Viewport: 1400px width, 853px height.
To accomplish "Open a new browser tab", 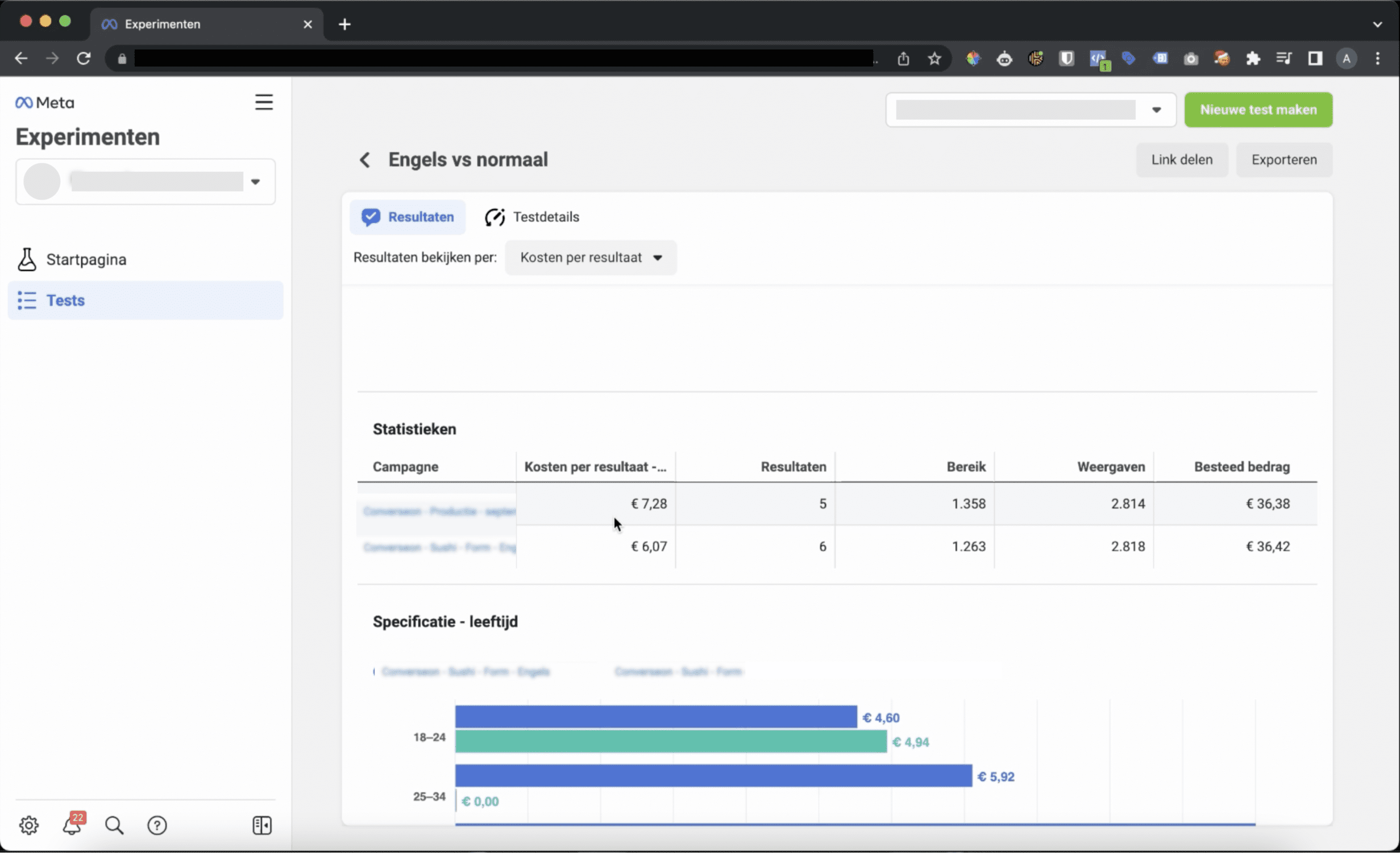I will coord(344,24).
